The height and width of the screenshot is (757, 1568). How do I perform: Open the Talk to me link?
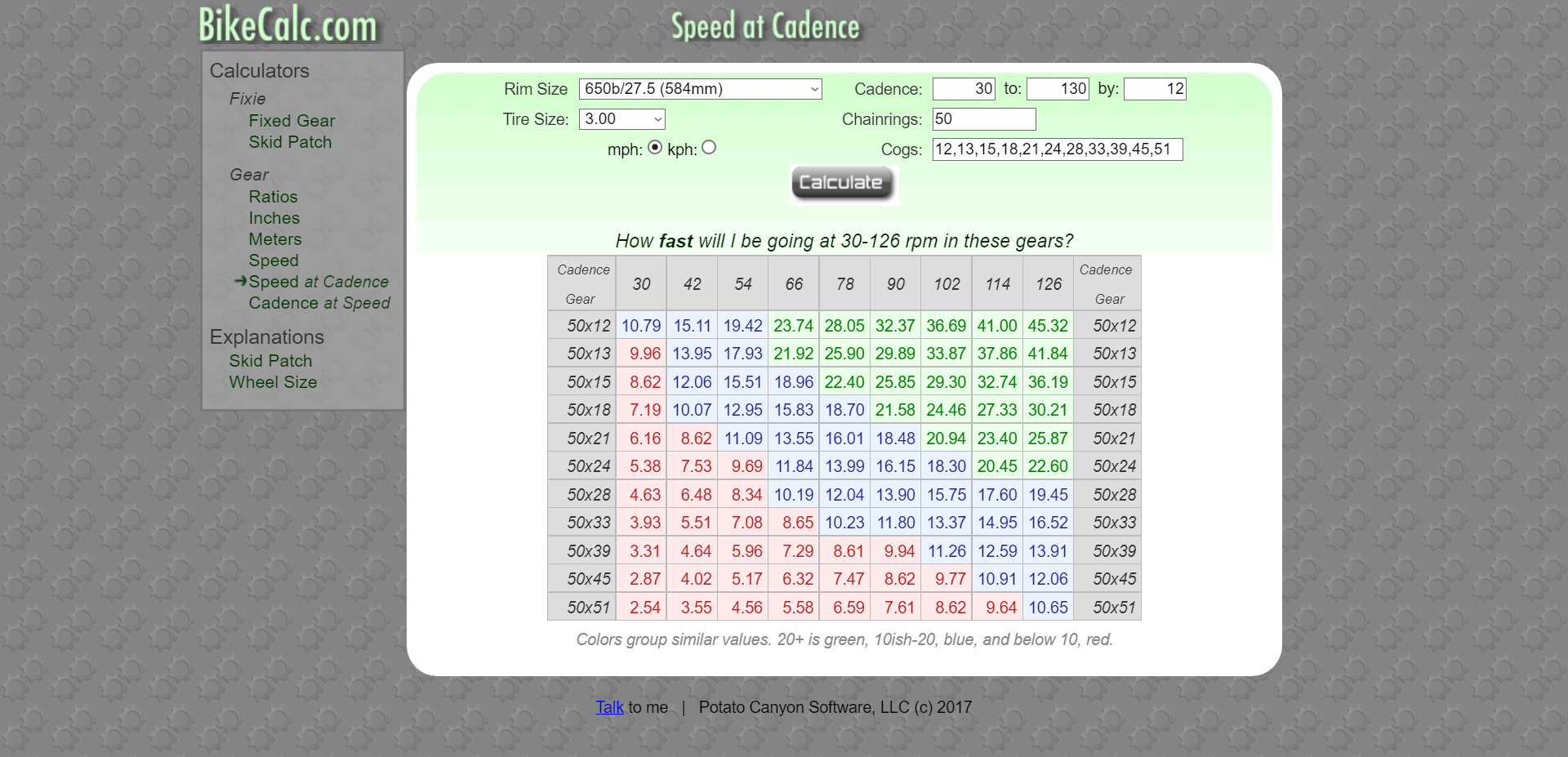tap(609, 707)
